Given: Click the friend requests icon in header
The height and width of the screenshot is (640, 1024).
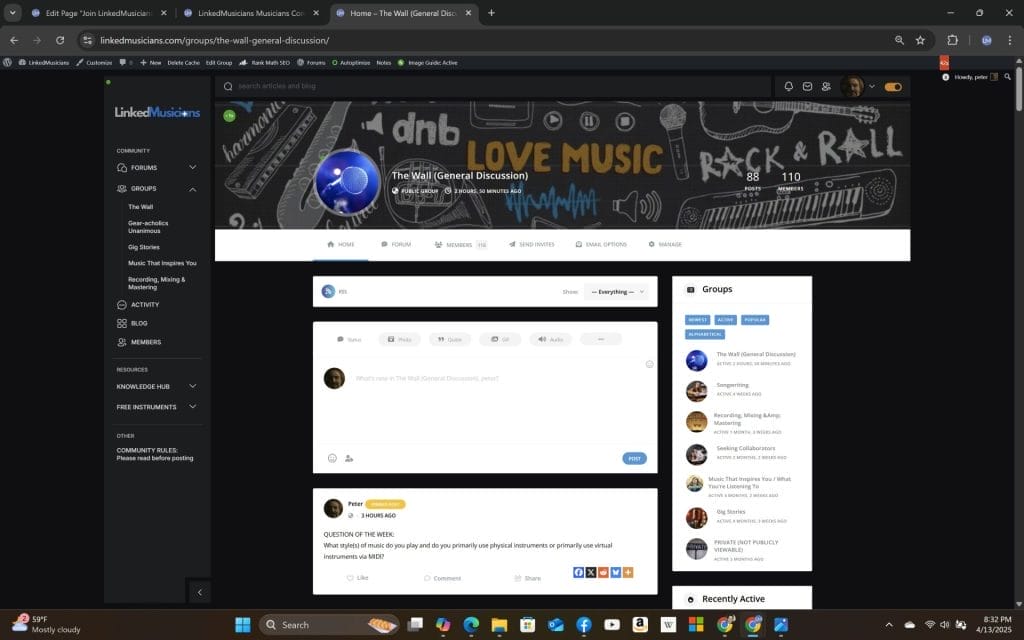Looking at the screenshot, I should (826, 87).
